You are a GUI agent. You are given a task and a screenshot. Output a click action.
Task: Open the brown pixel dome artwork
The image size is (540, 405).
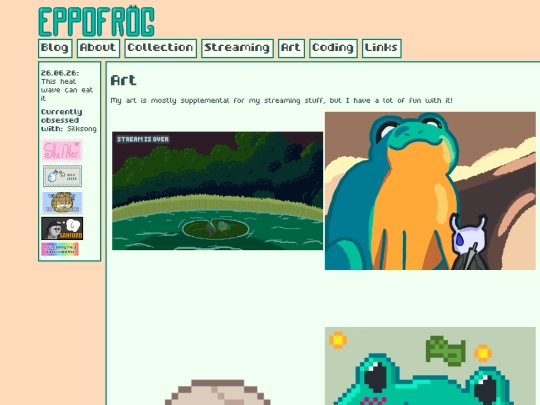click(218, 392)
